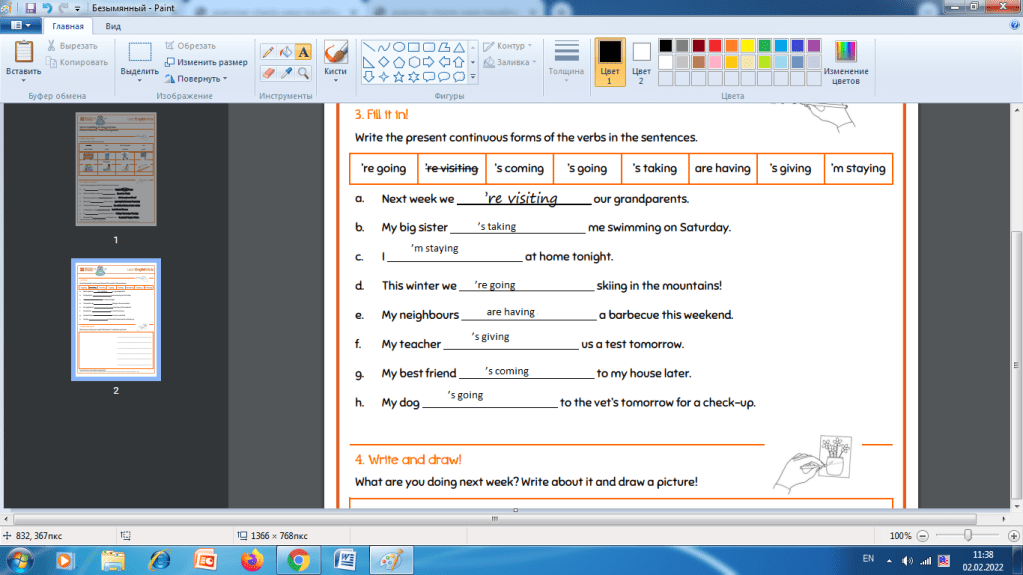Choose the Color picker eyedropper tool
1023x575 pixels.
[285, 73]
